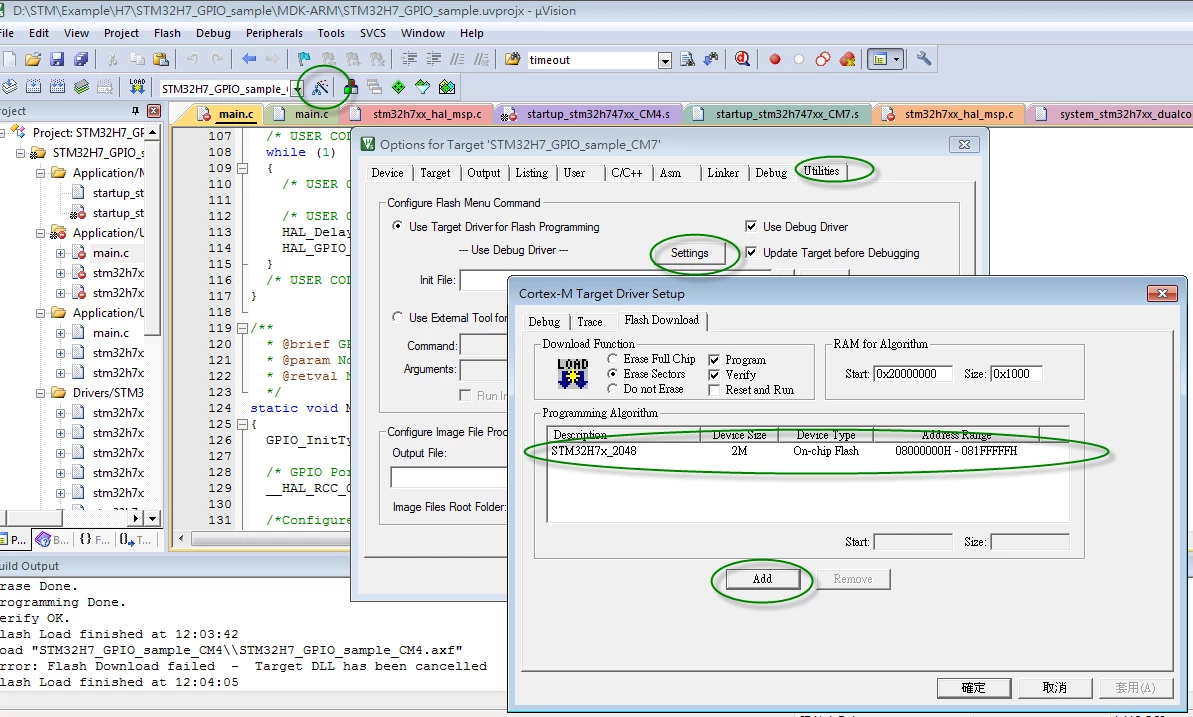Select STM32H7x_2048 algorithm row
This screenshot has width=1193, height=717.
[808, 451]
